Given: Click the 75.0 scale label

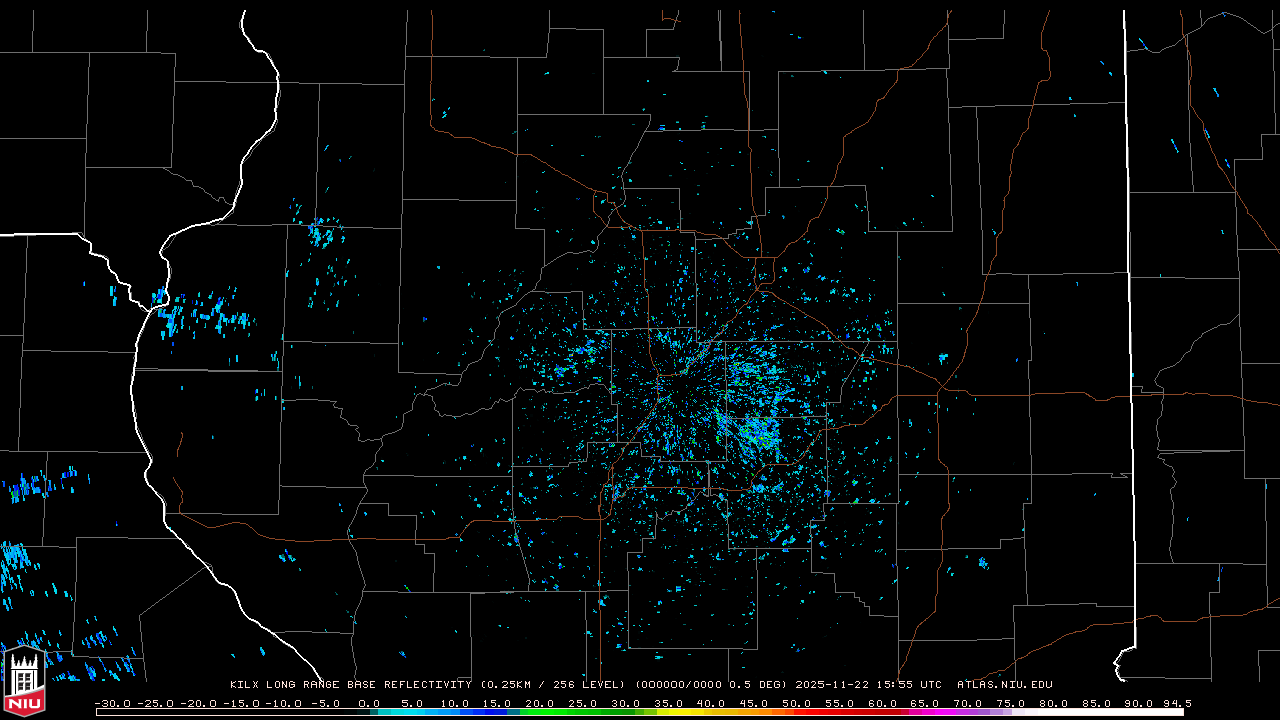Looking at the screenshot, I should coord(1010,703).
